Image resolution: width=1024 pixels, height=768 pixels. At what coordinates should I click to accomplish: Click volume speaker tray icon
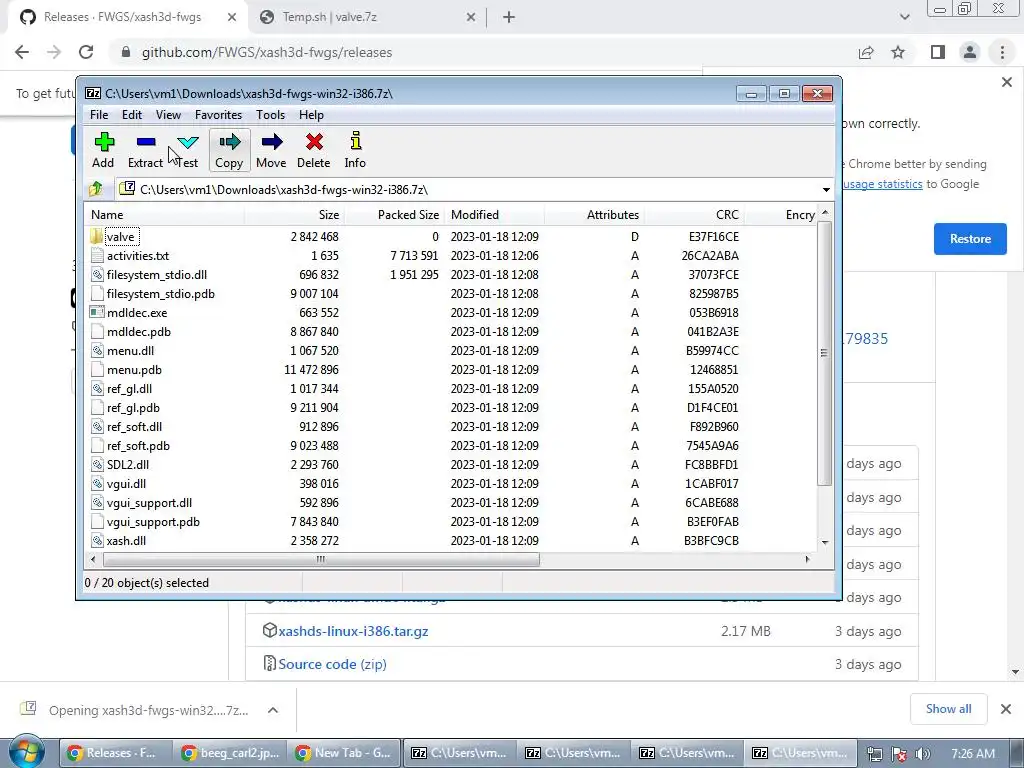coord(923,754)
